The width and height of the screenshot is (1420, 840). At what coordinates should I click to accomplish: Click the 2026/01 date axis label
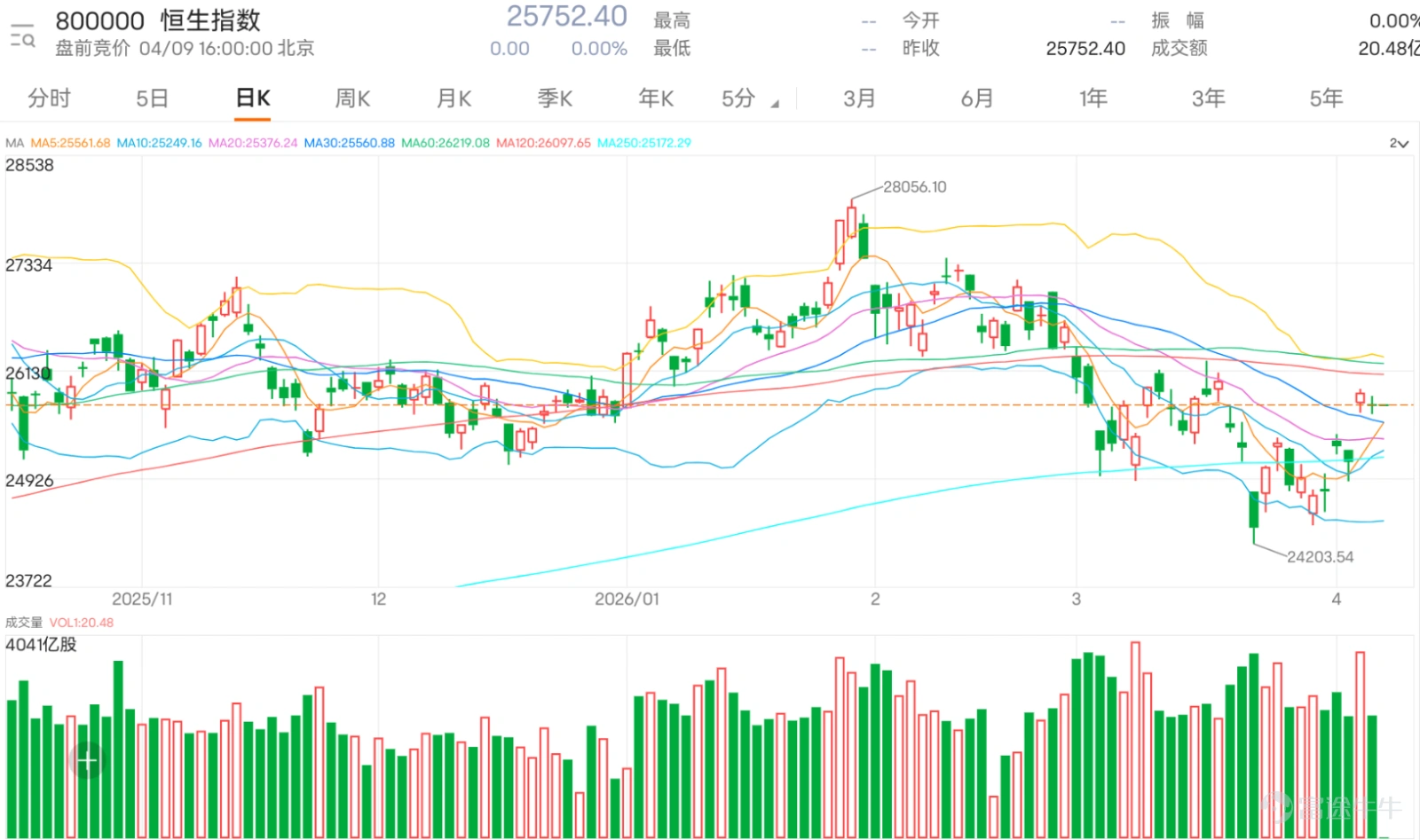(627, 599)
